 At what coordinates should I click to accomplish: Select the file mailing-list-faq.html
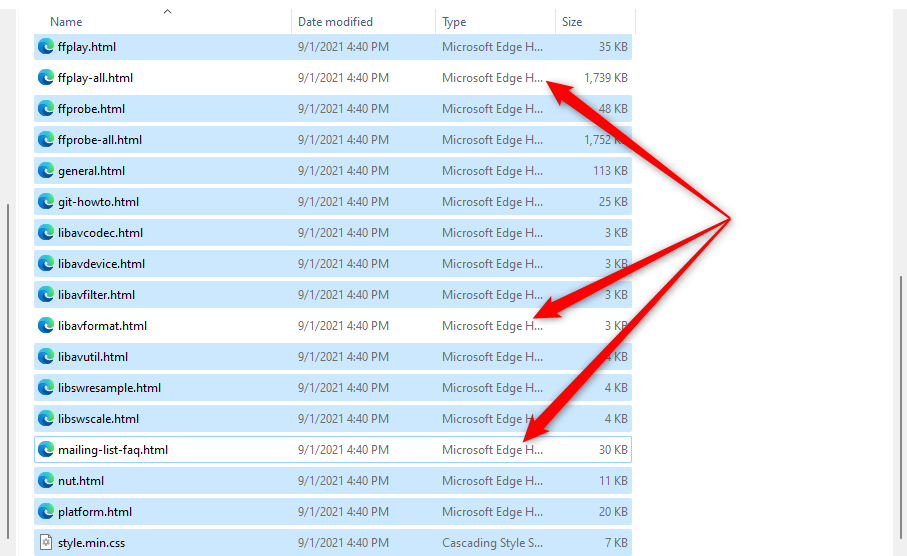[333, 450]
